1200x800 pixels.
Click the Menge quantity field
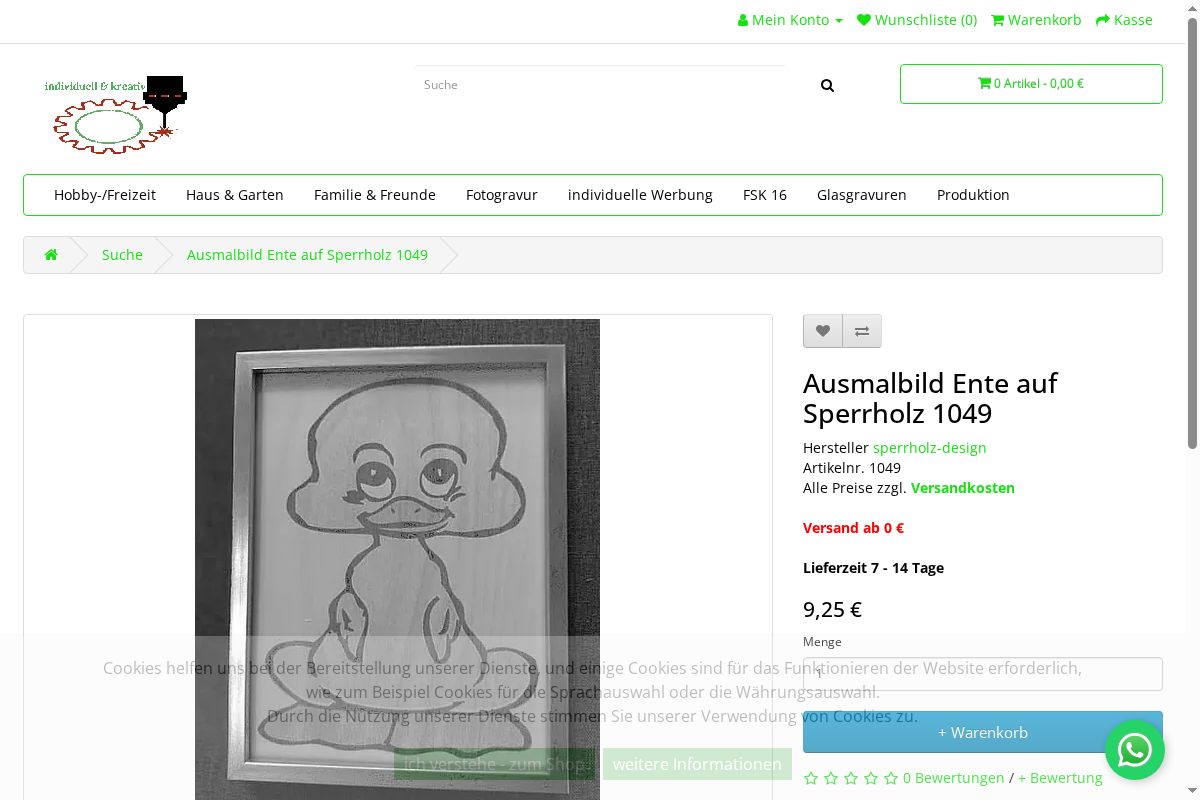(x=983, y=674)
